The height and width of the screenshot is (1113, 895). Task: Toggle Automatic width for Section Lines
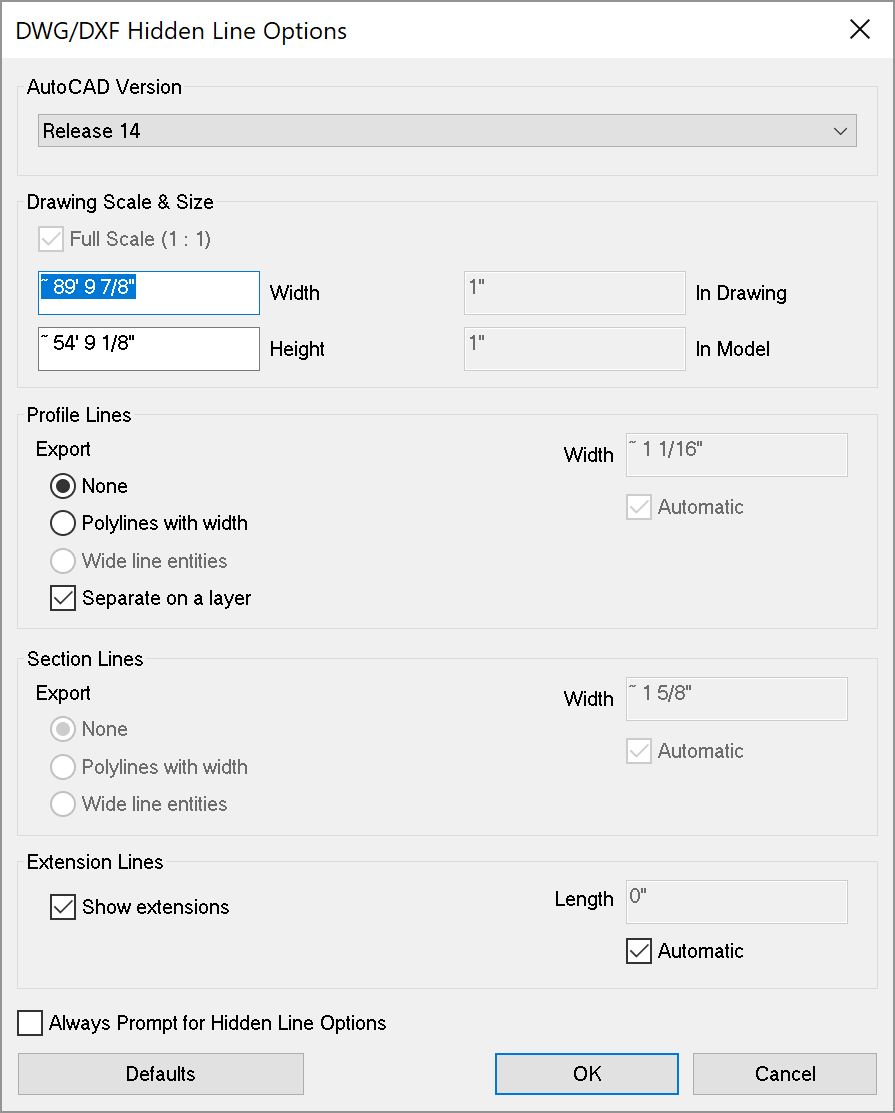639,751
